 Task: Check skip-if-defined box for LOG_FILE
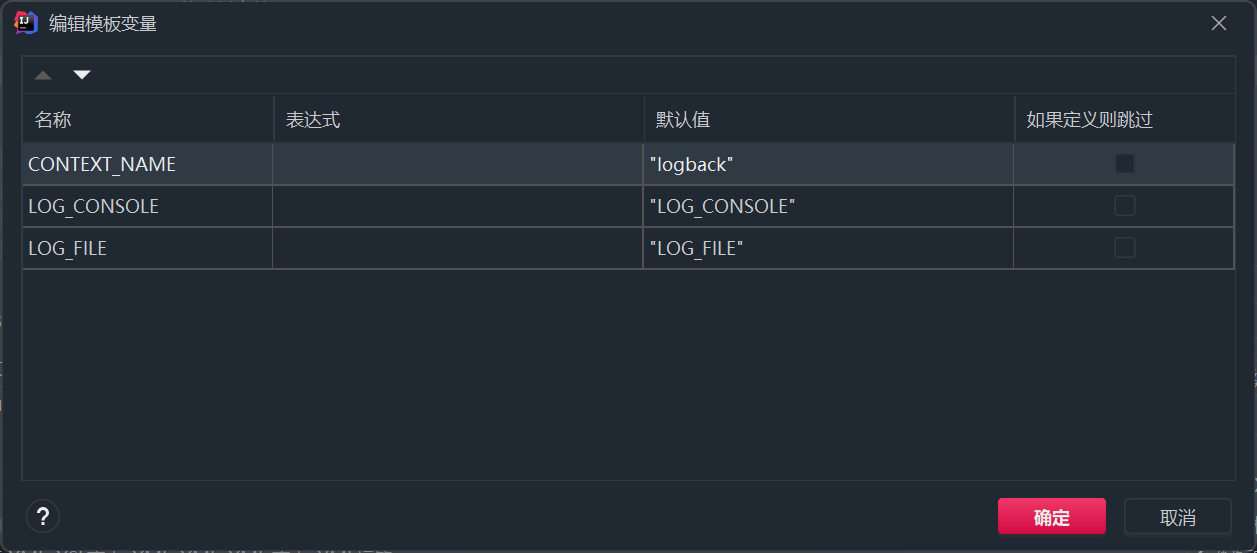pos(1125,248)
